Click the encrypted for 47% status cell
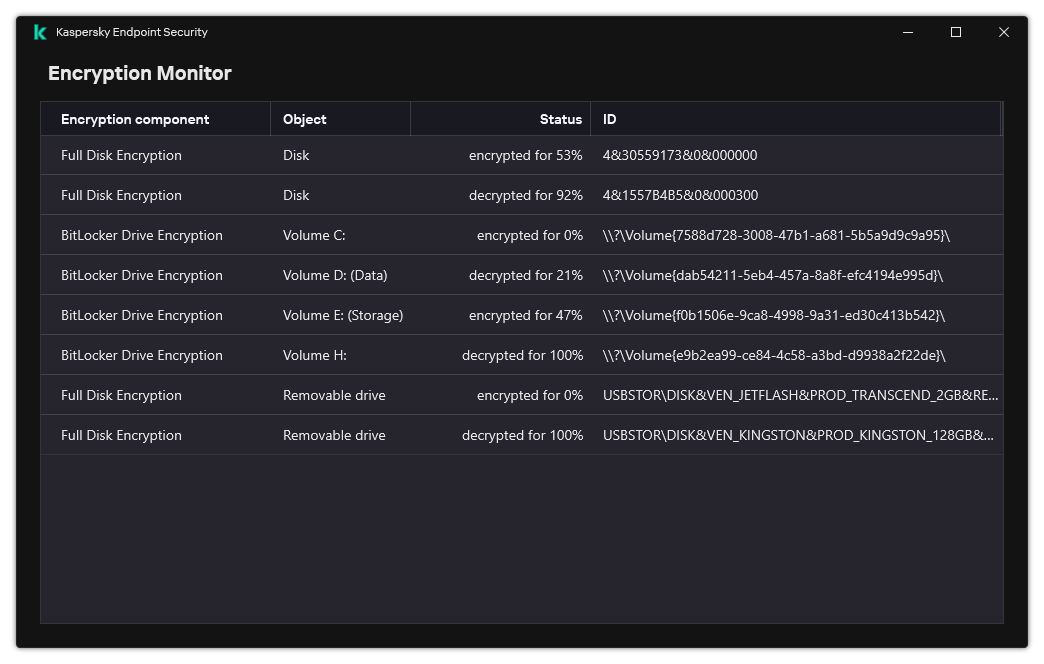Screen dimensions: 1044x664 click(527, 314)
